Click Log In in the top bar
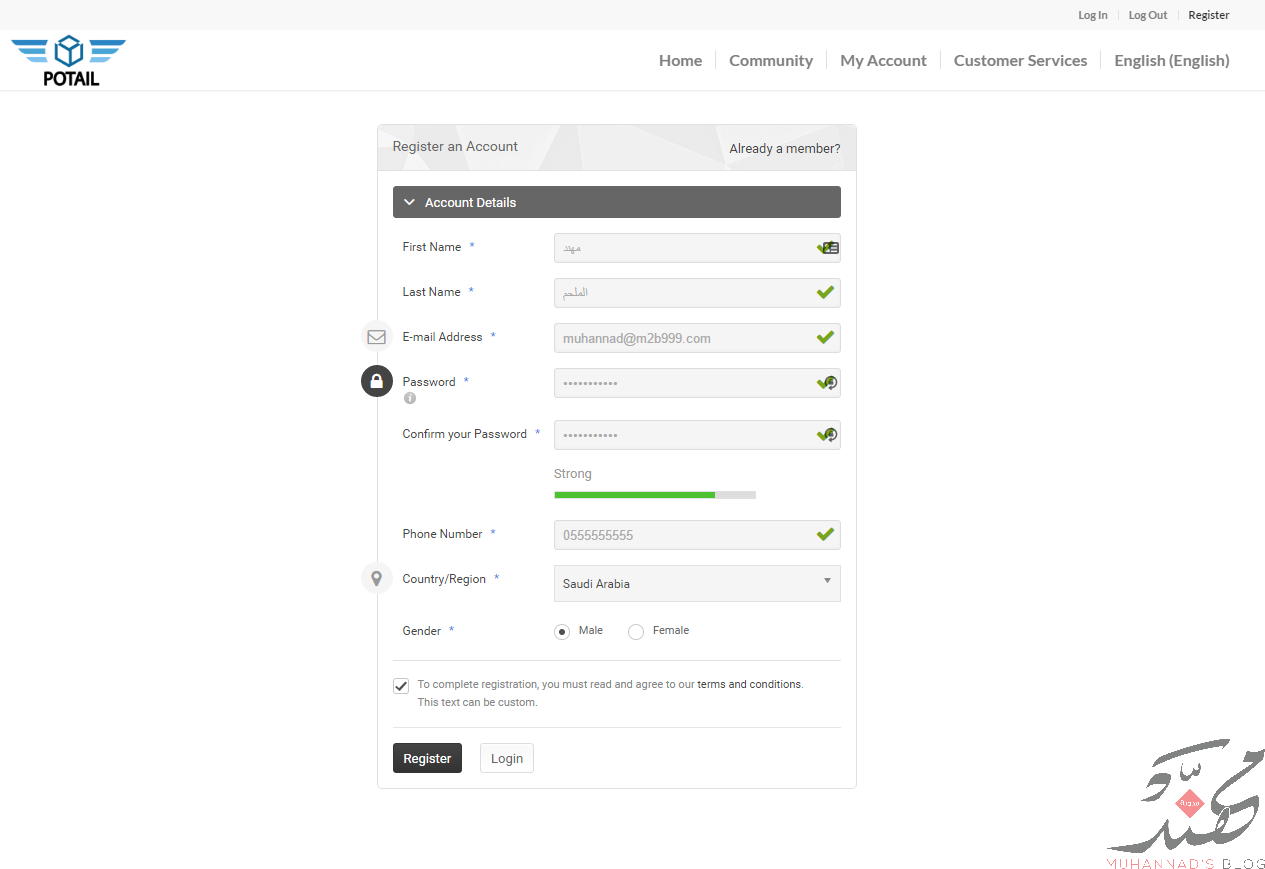1265x869 pixels. (x=1093, y=15)
